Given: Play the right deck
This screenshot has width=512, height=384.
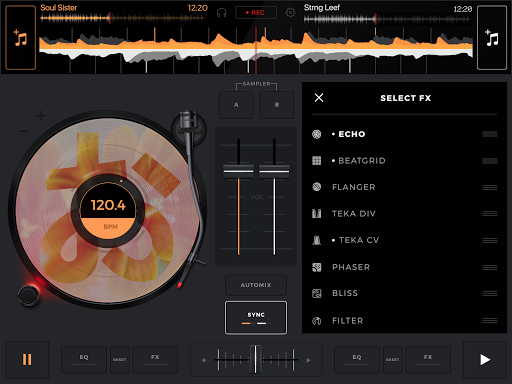Looking at the screenshot, I should point(485,360).
